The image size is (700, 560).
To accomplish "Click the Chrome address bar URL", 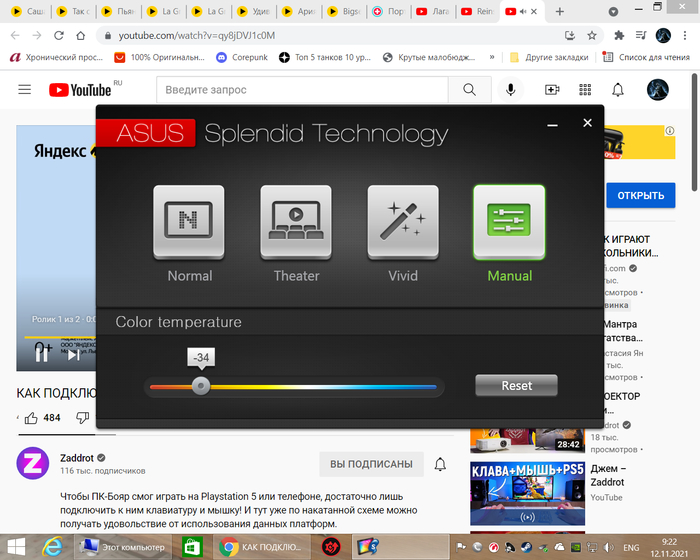I will (x=197, y=35).
